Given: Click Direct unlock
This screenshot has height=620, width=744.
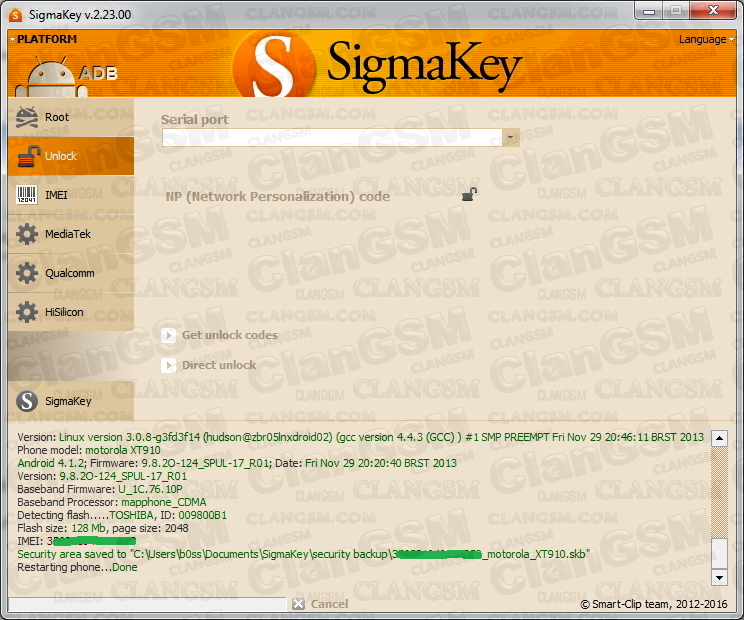Looking at the screenshot, I should click(x=209, y=365).
